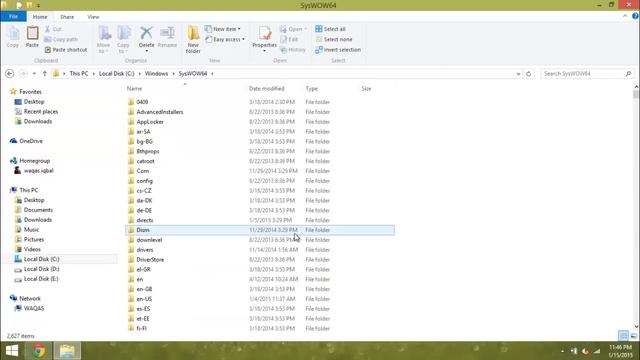Go up one folder level arrow
The width and height of the screenshot is (640, 360).
click(45, 73)
